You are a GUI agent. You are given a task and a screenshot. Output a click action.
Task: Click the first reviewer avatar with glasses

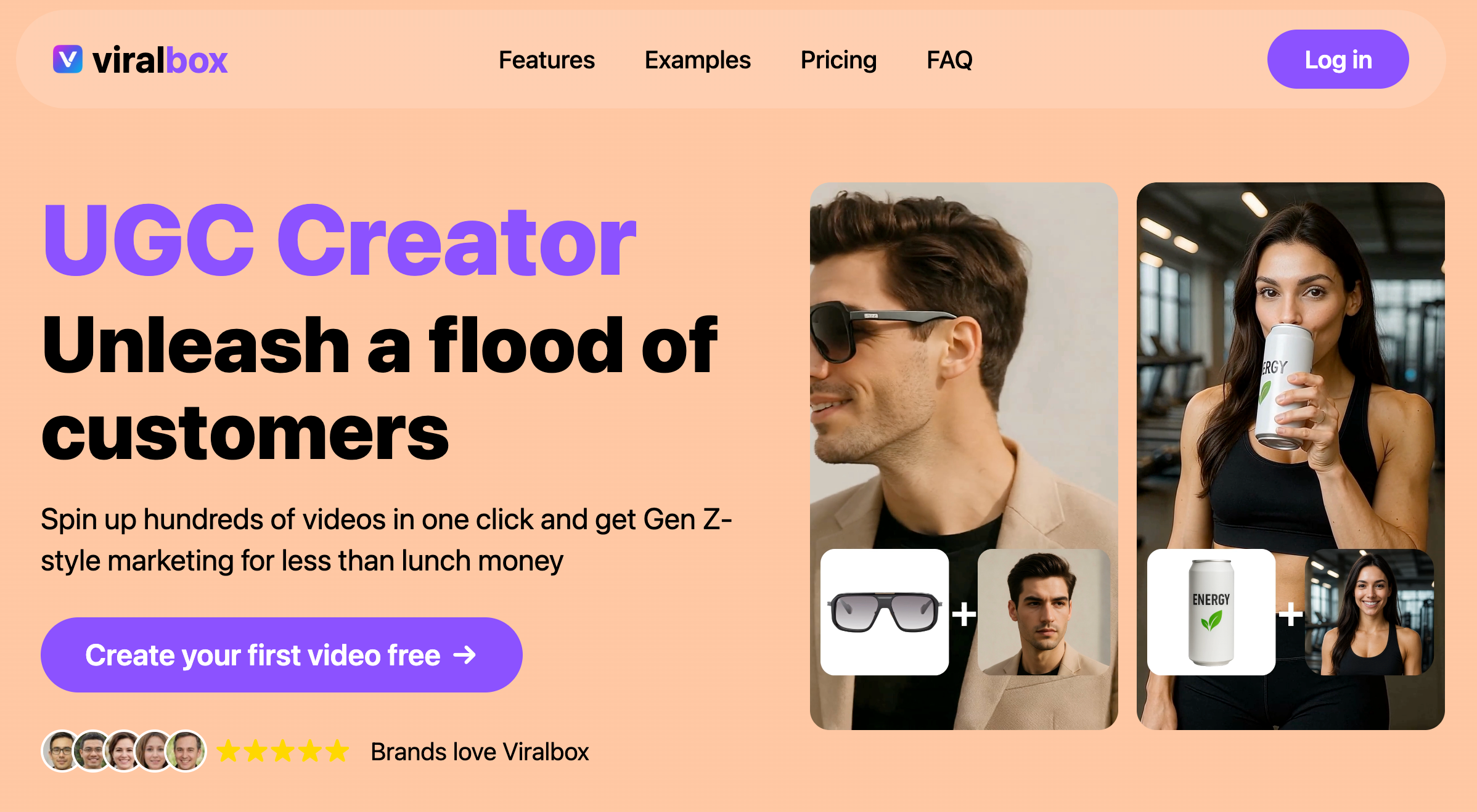pyautogui.click(x=62, y=751)
